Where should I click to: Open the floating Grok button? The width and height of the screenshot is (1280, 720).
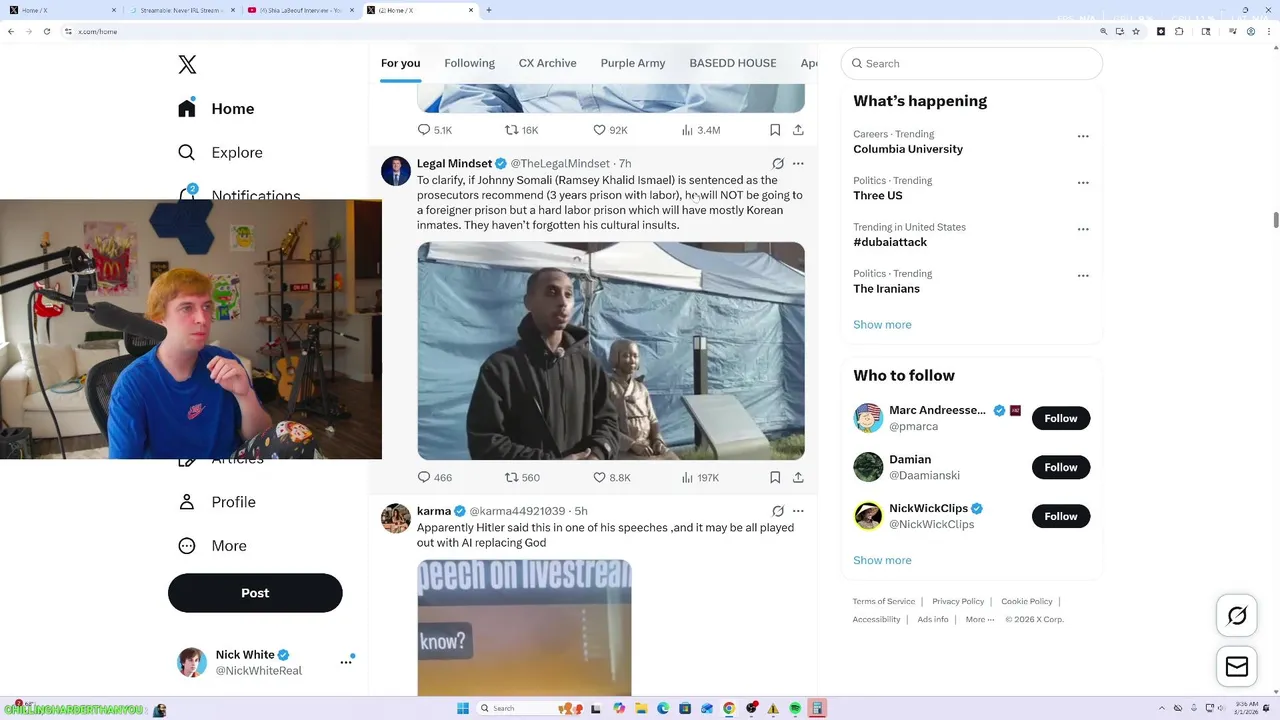(1237, 616)
